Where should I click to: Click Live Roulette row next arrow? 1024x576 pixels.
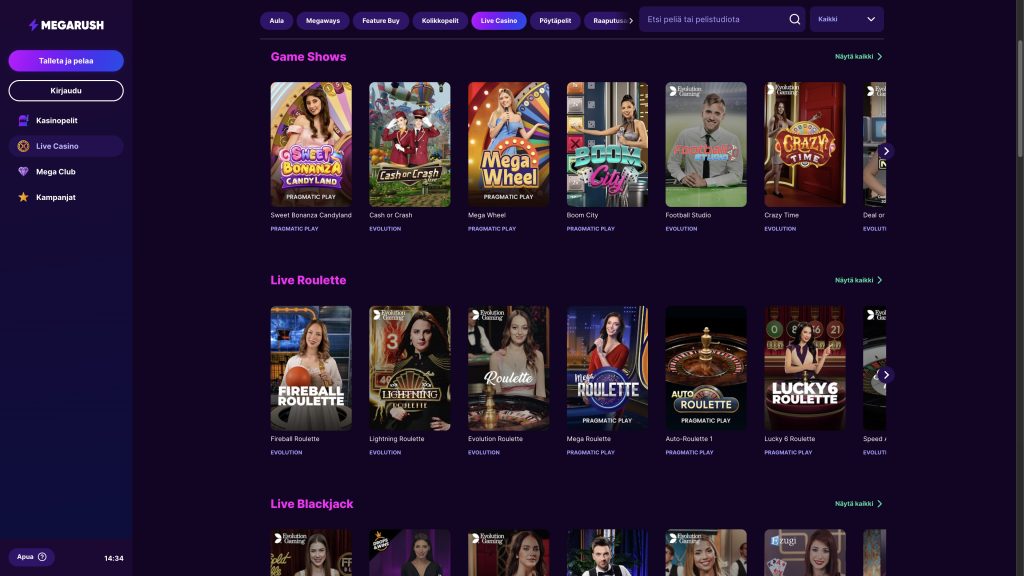point(886,375)
